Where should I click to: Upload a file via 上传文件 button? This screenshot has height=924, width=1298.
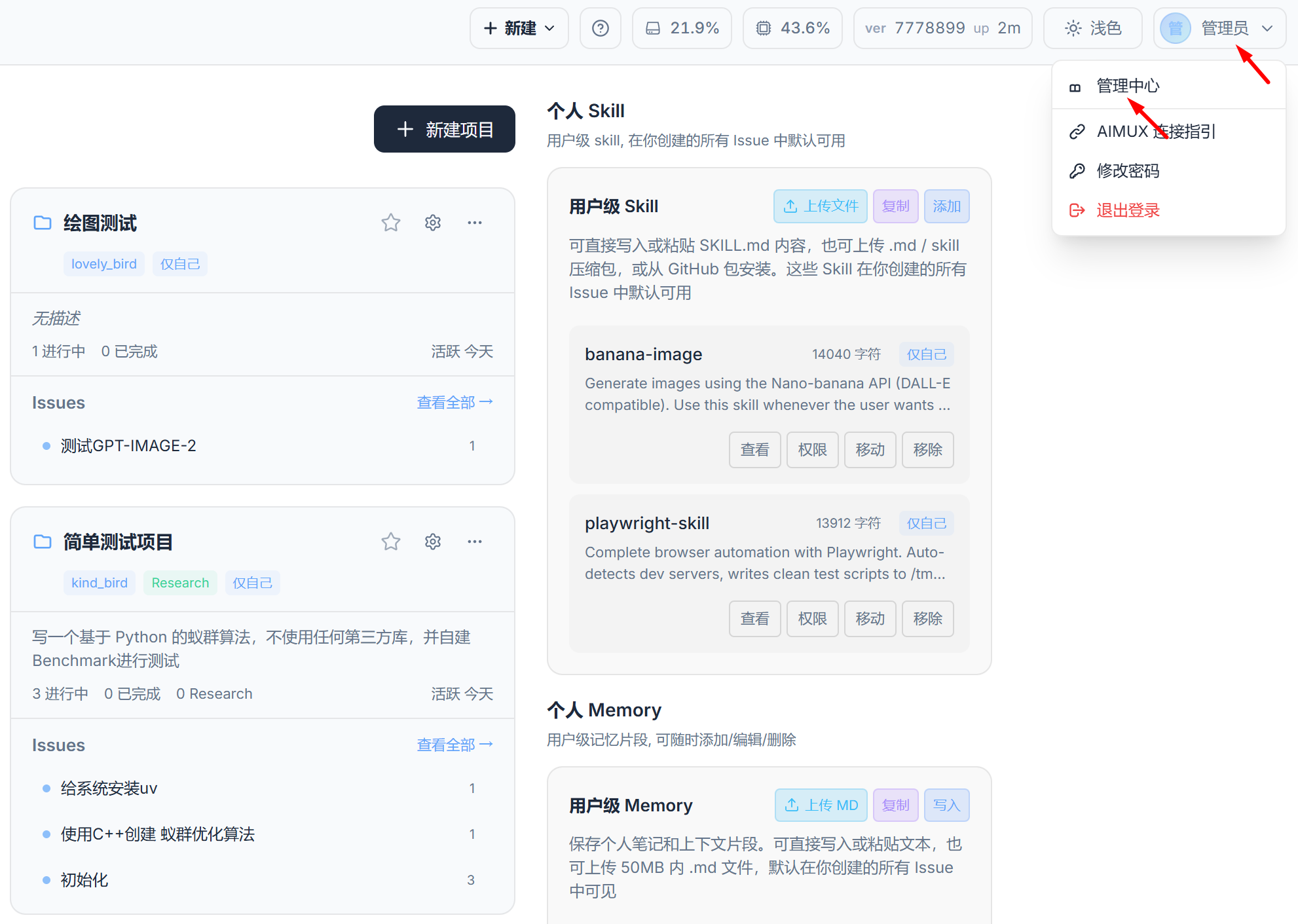click(821, 206)
